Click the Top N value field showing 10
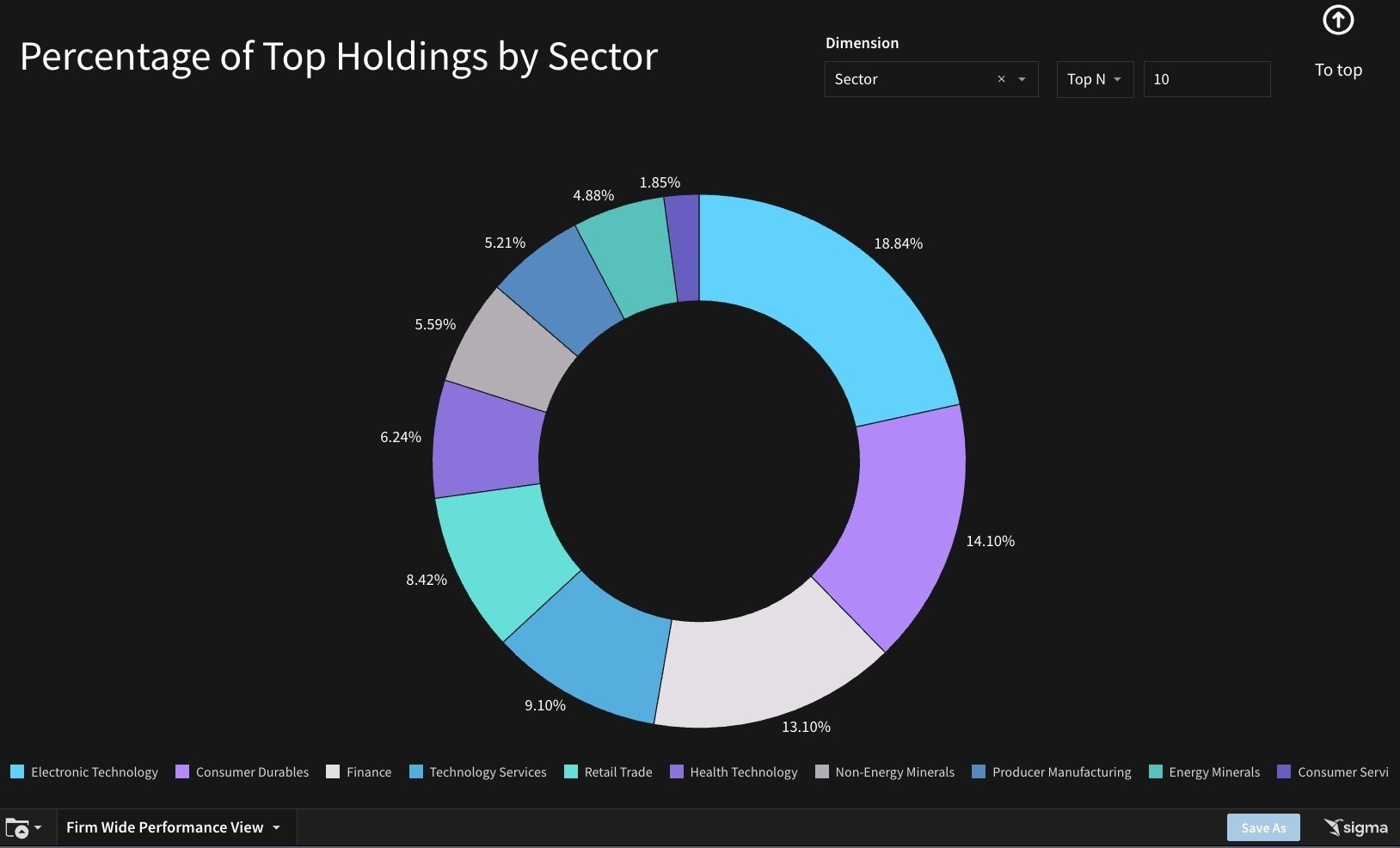Viewport: 1400px width, 848px height. click(x=1207, y=78)
